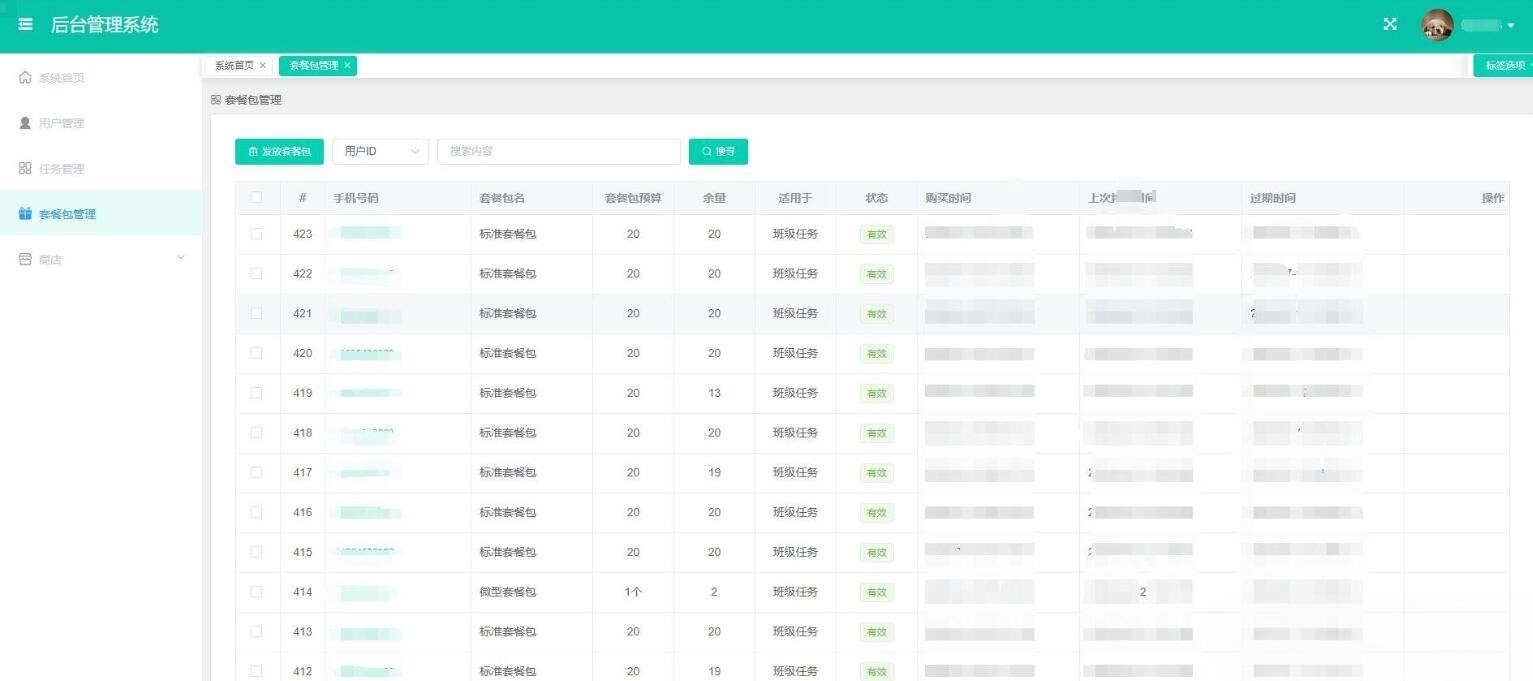Click the 有效 status badge on row 419
Viewport: 1533px width, 681px height.
pyautogui.click(x=876, y=393)
